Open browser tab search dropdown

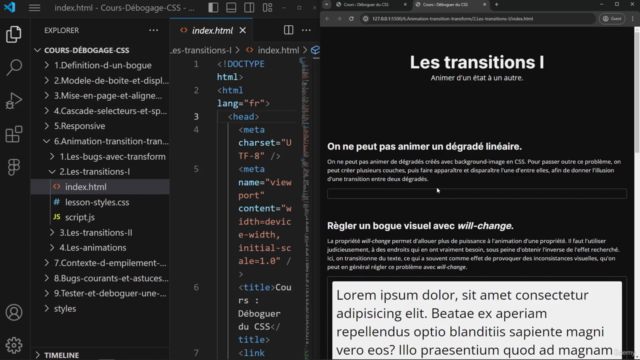[327, 4]
